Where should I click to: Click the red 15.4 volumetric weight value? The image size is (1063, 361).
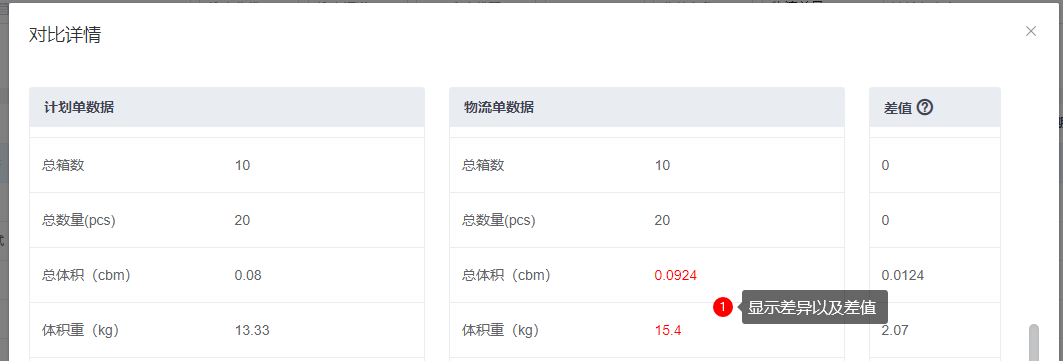pos(668,331)
